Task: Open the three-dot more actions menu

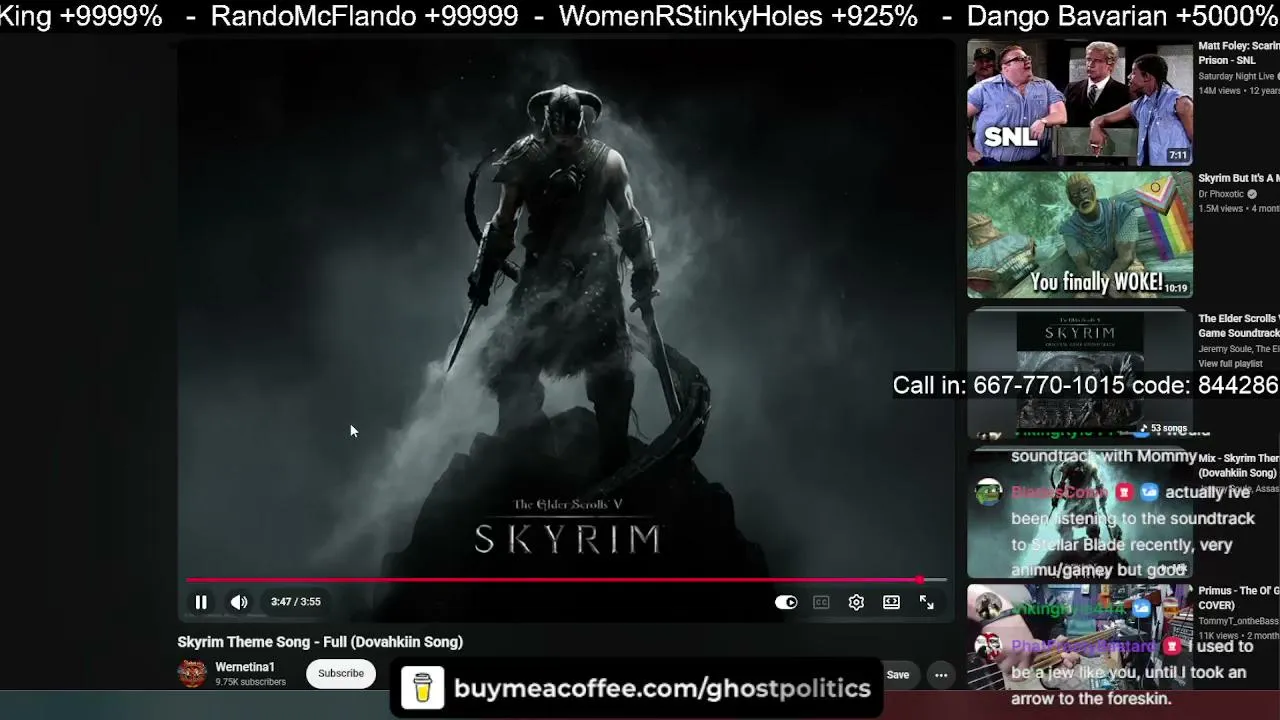Action: (x=941, y=675)
